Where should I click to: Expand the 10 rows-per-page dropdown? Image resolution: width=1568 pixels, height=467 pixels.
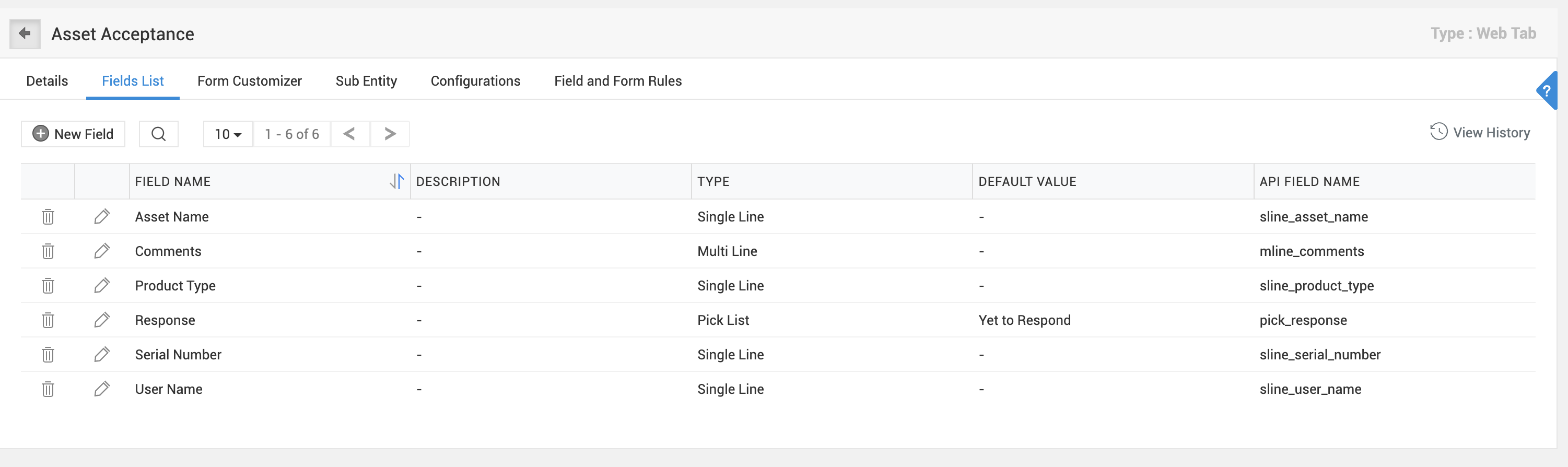[x=228, y=134]
